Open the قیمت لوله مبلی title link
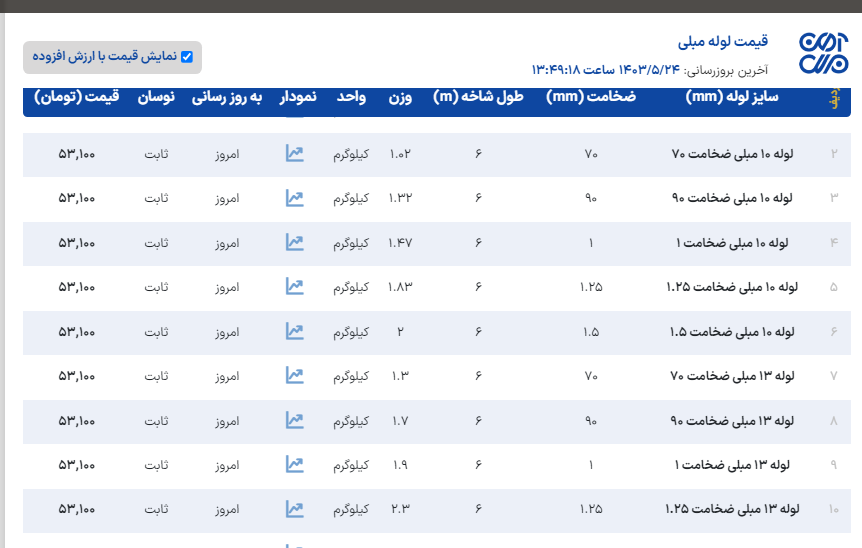Viewport: 862px width, 548px height. 723,42
